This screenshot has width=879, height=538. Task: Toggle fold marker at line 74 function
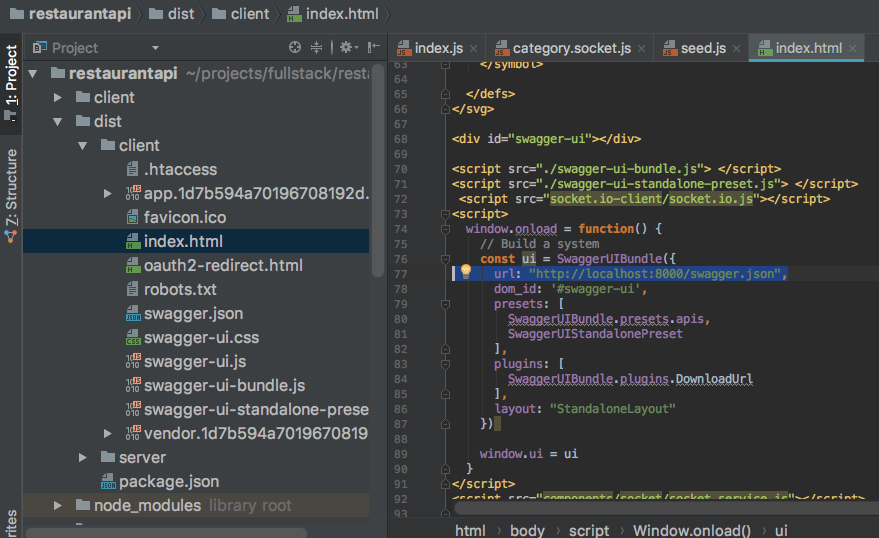(445, 229)
